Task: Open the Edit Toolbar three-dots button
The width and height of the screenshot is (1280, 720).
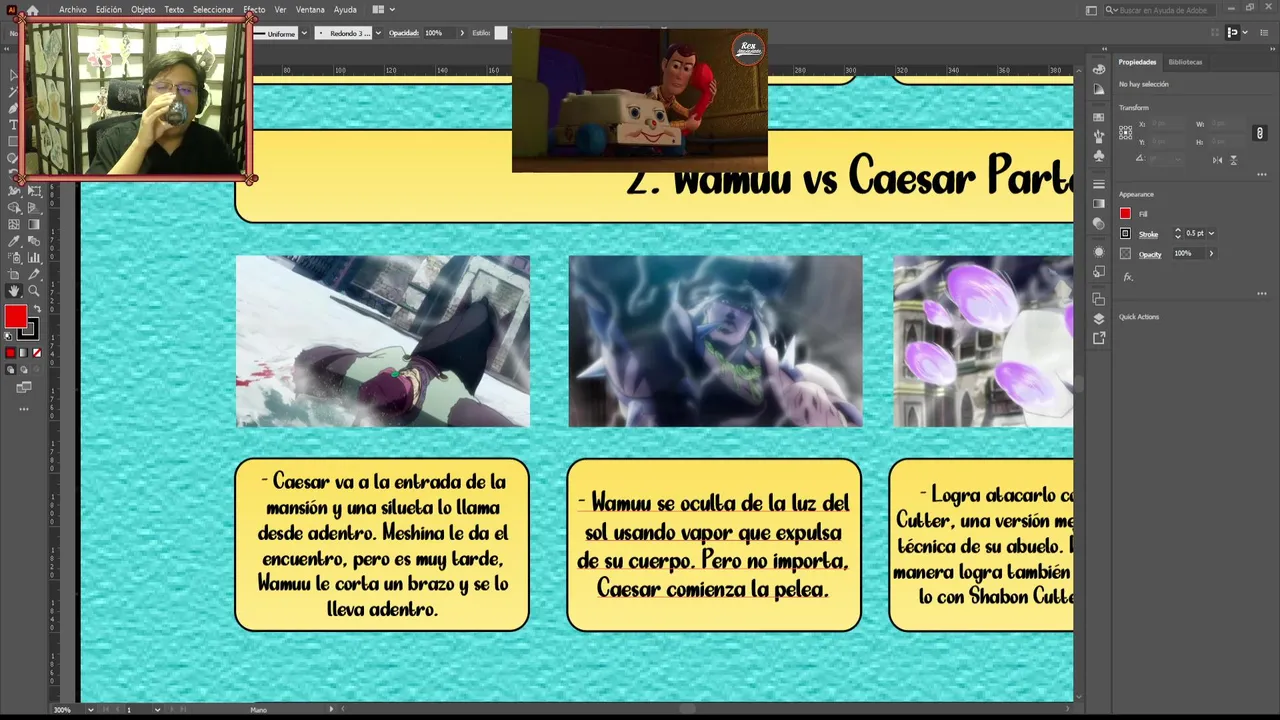Action: pyautogui.click(x=24, y=409)
